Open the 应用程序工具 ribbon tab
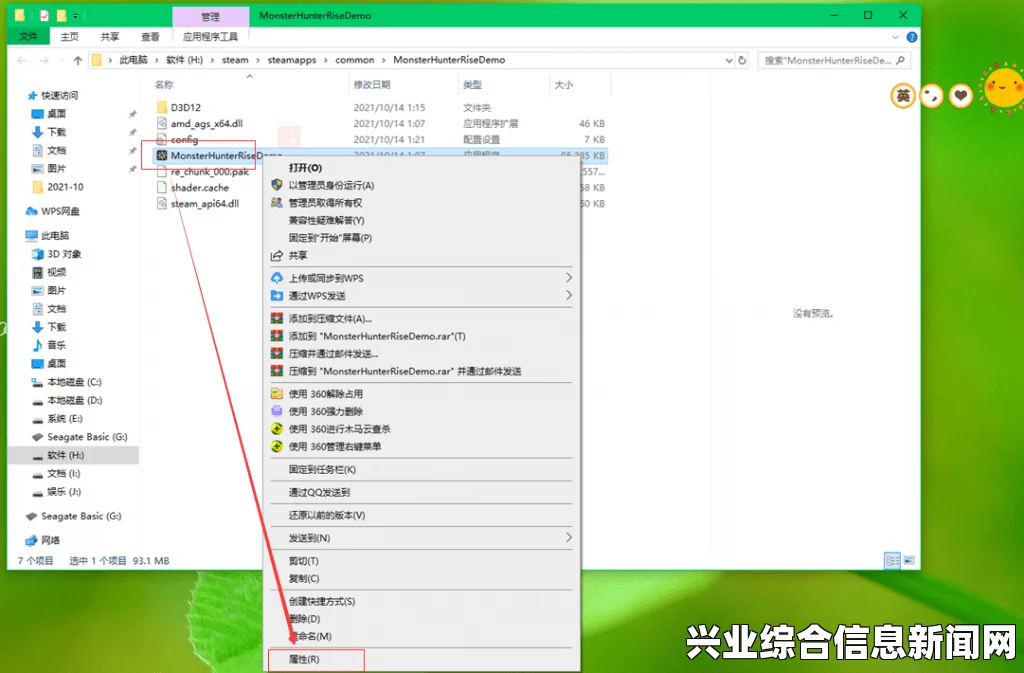Image resolution: width=1024 pixels, height=673 pixels. point(210,37)
